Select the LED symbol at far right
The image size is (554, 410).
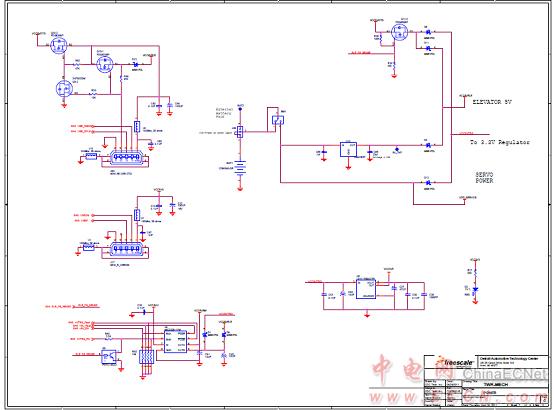click(x=476, y=289)
